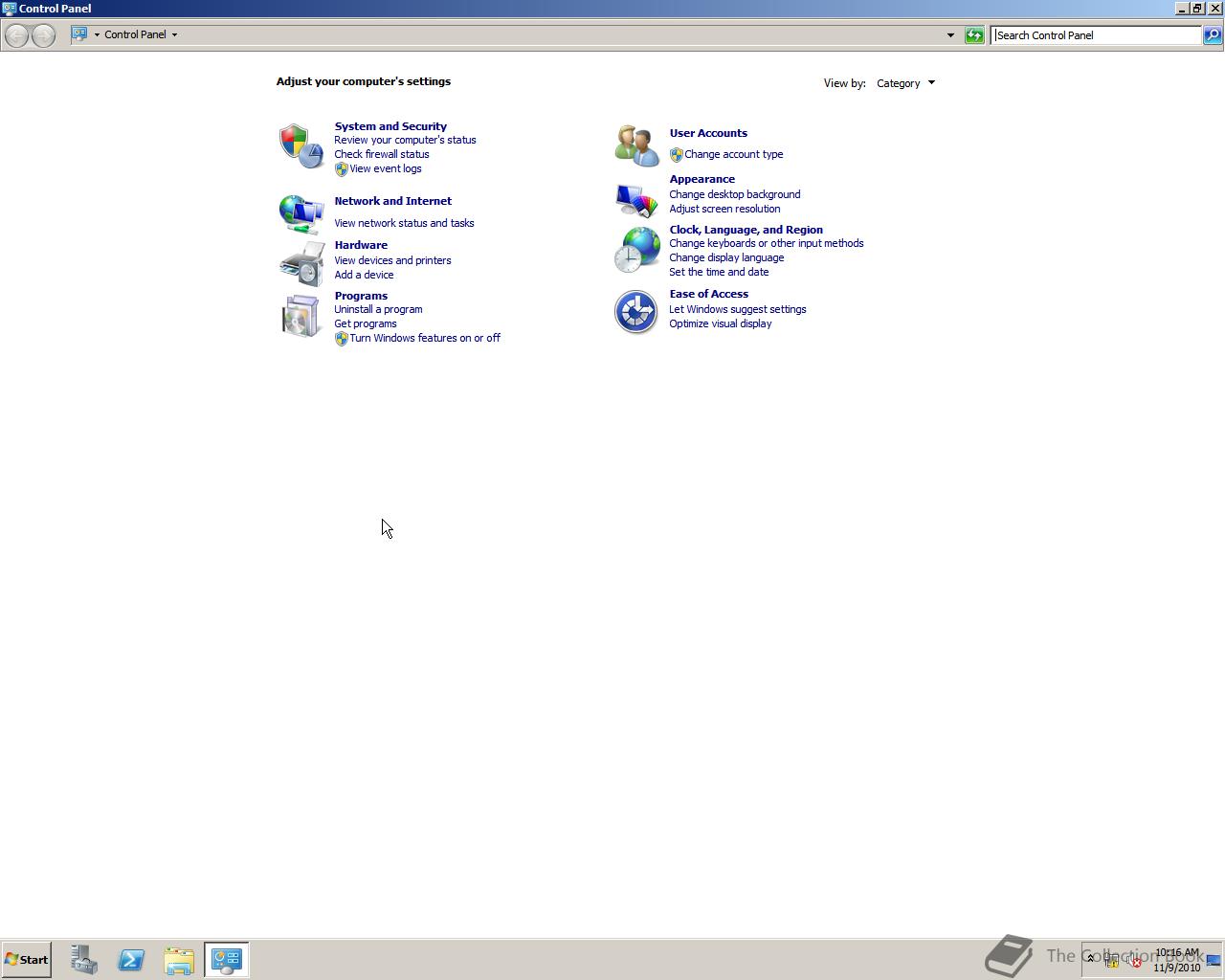The image size is (1225, 980).
Task: Open Ease of Access heading
Action: [x=709, y=294]
